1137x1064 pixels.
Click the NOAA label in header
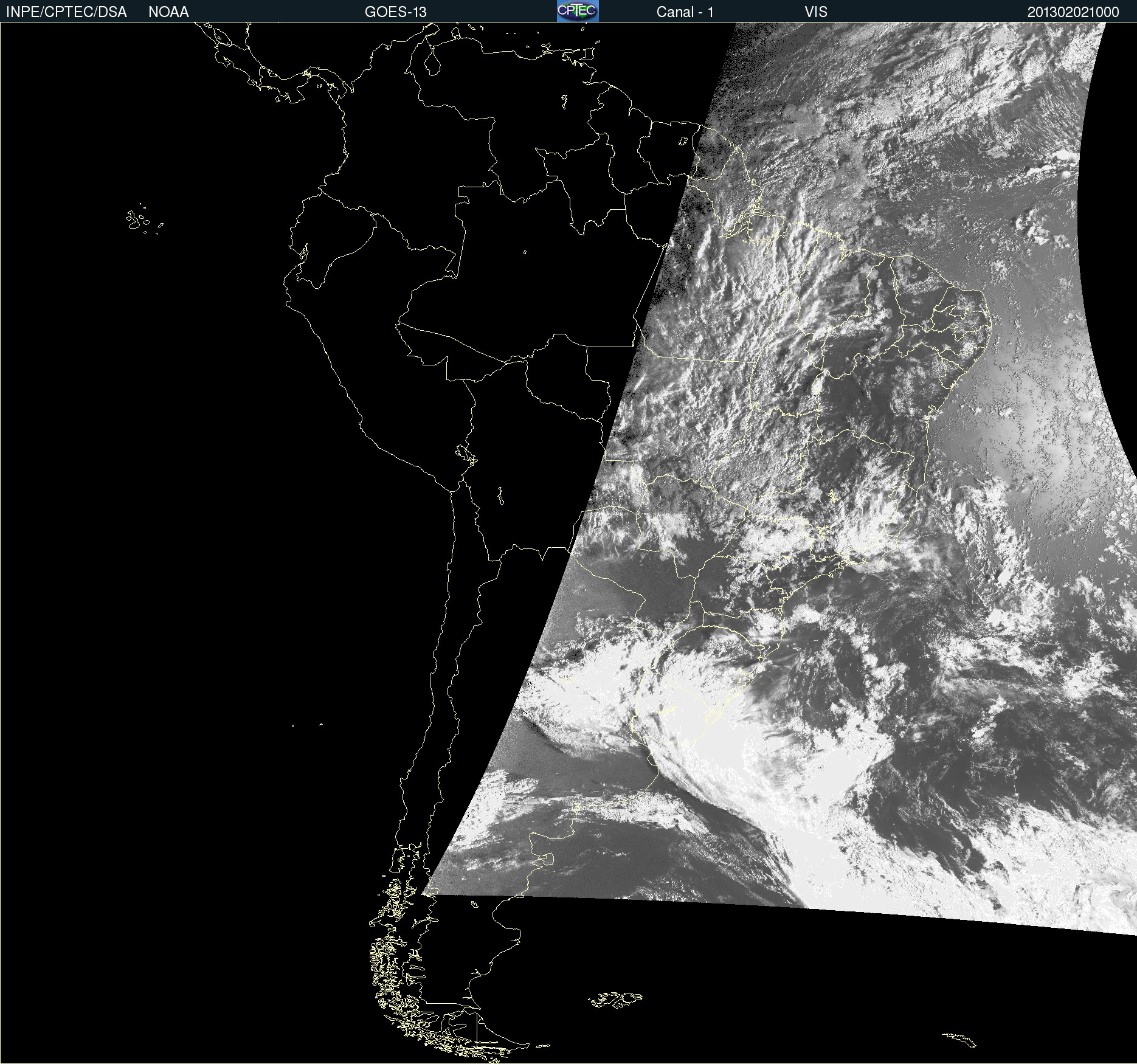click(168, 12)
